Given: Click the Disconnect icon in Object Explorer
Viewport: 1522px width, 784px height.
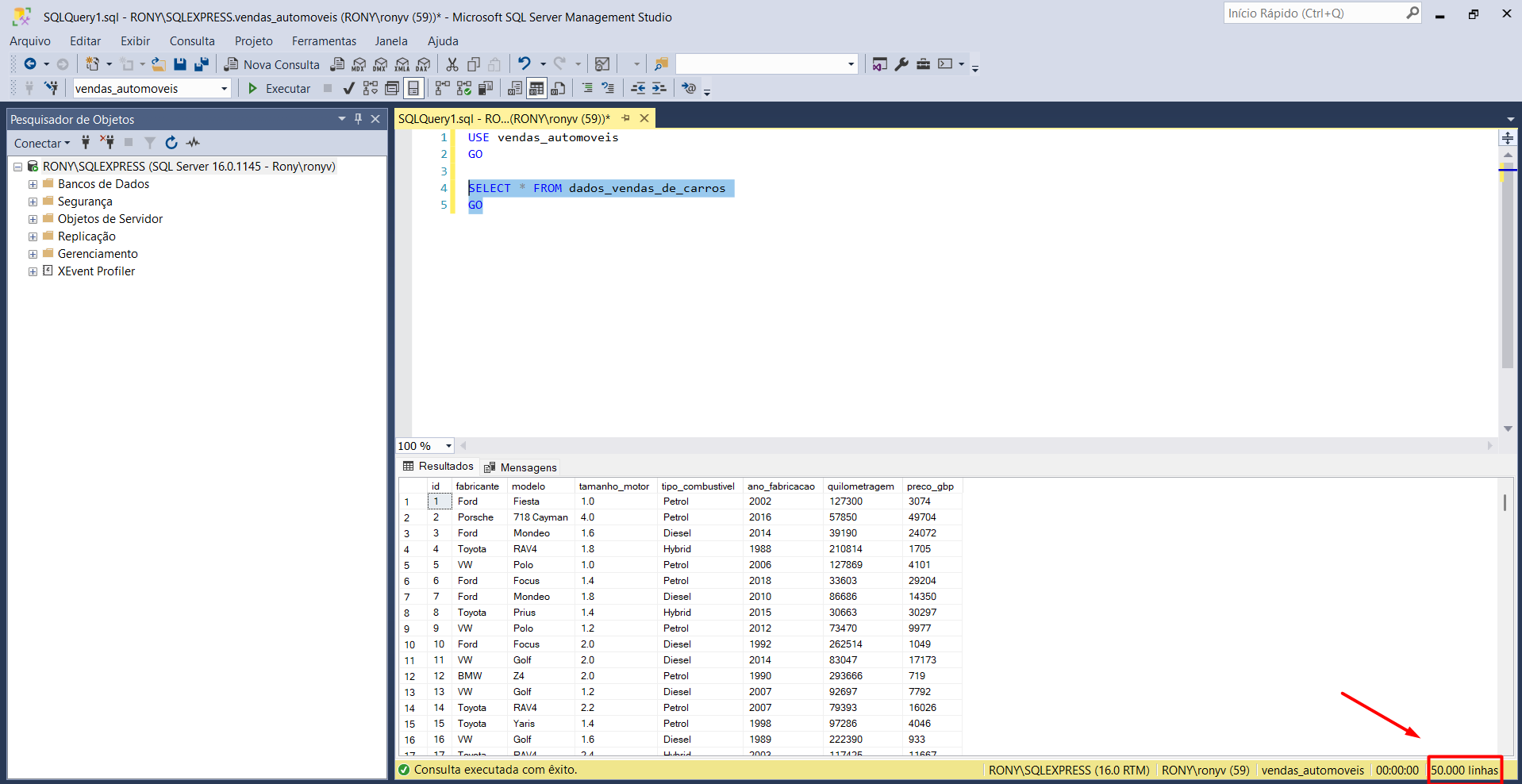Looking at the screenshot, I should click(x=107, y=143).
